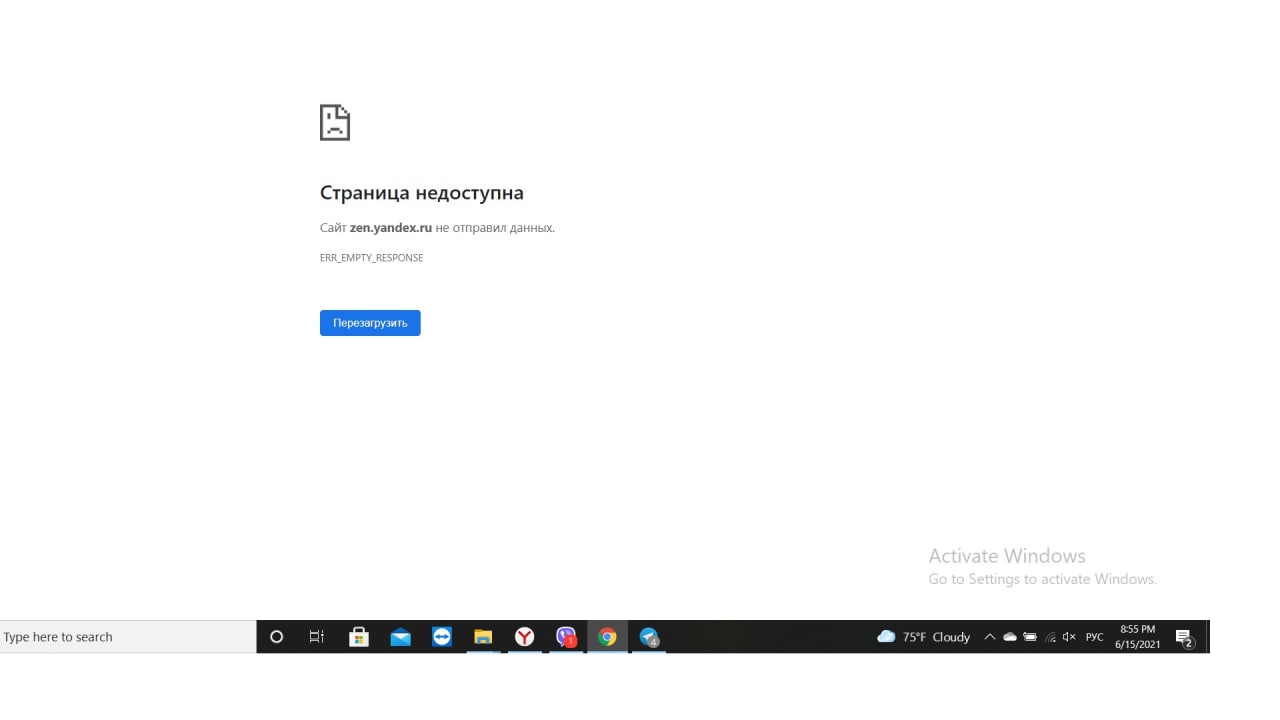Open the notification Action Center icon
This screenshot has height=720, width=1280.
click(1185, 638)
